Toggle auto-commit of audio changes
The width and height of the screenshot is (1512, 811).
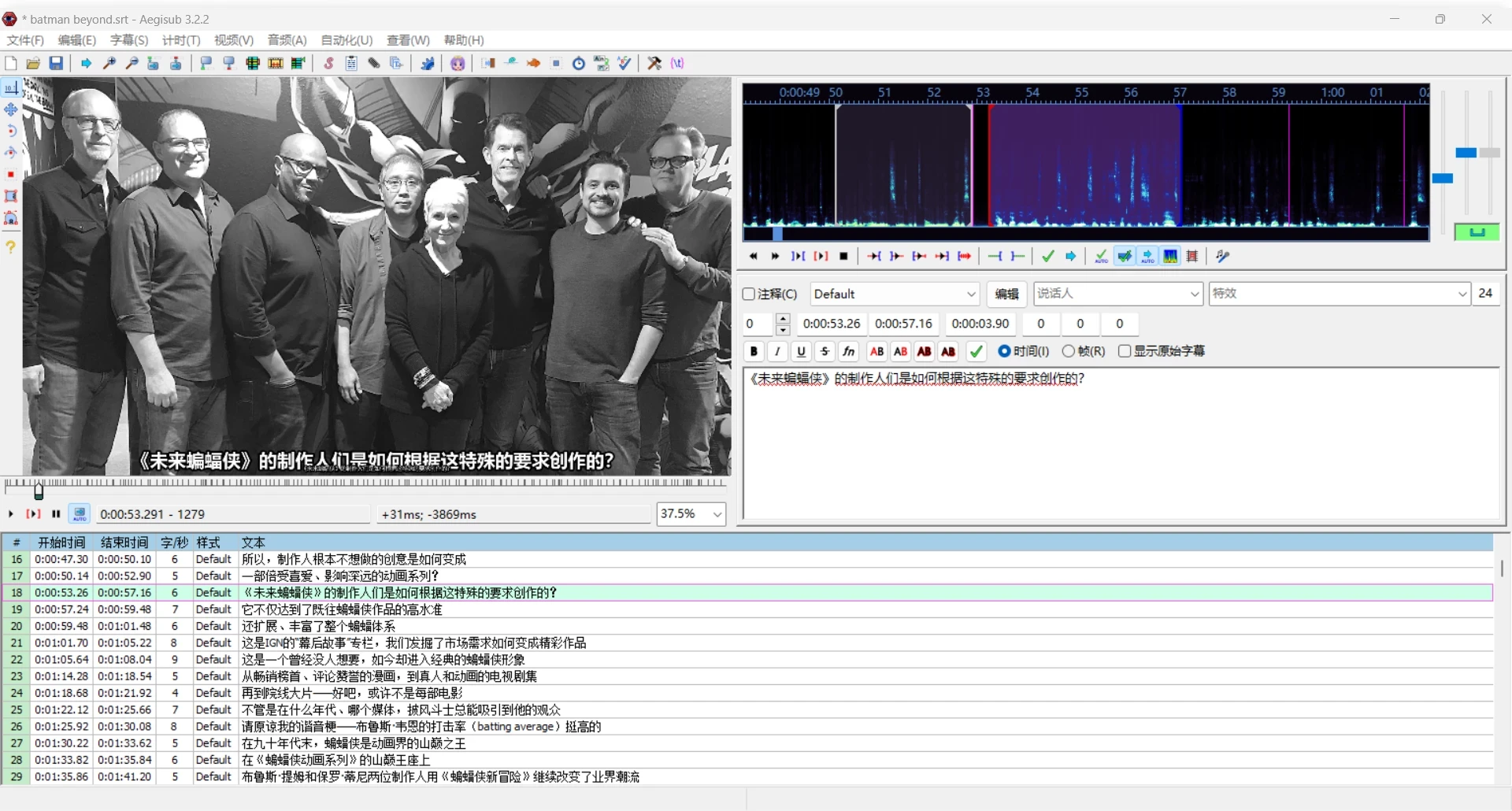pos(1102,256)
